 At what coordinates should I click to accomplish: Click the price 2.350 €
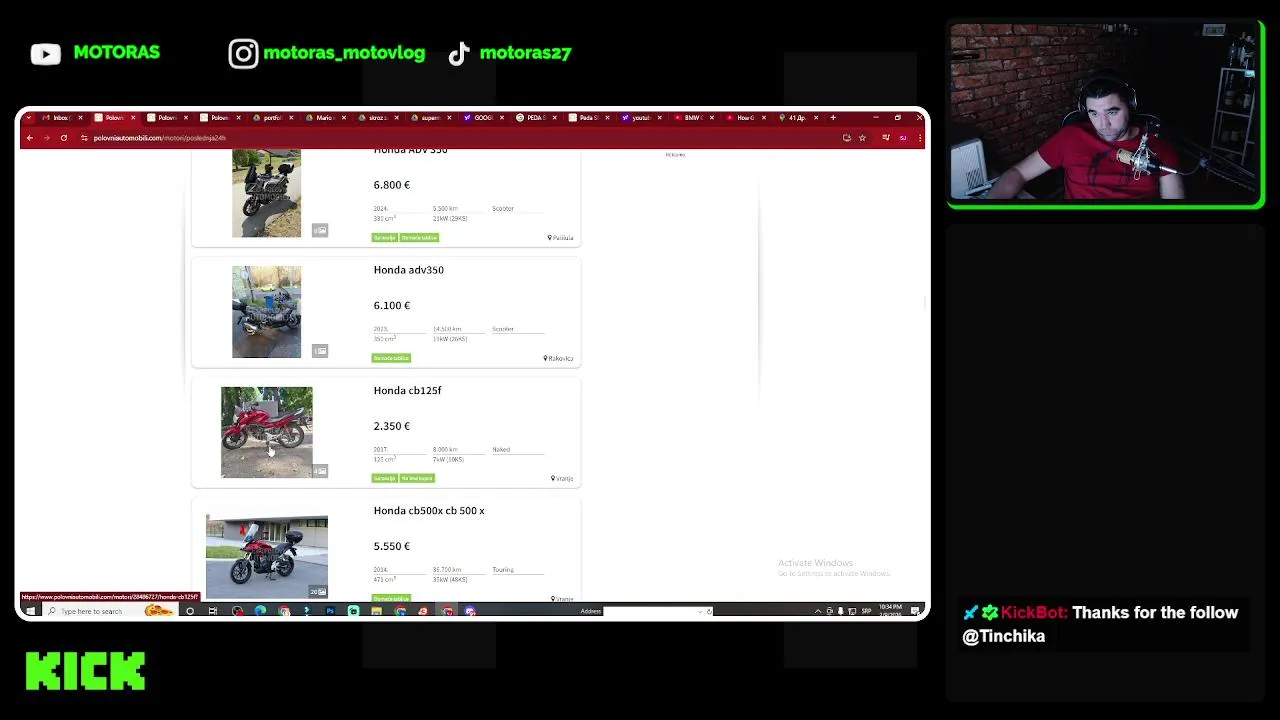[x=391, y=426]
